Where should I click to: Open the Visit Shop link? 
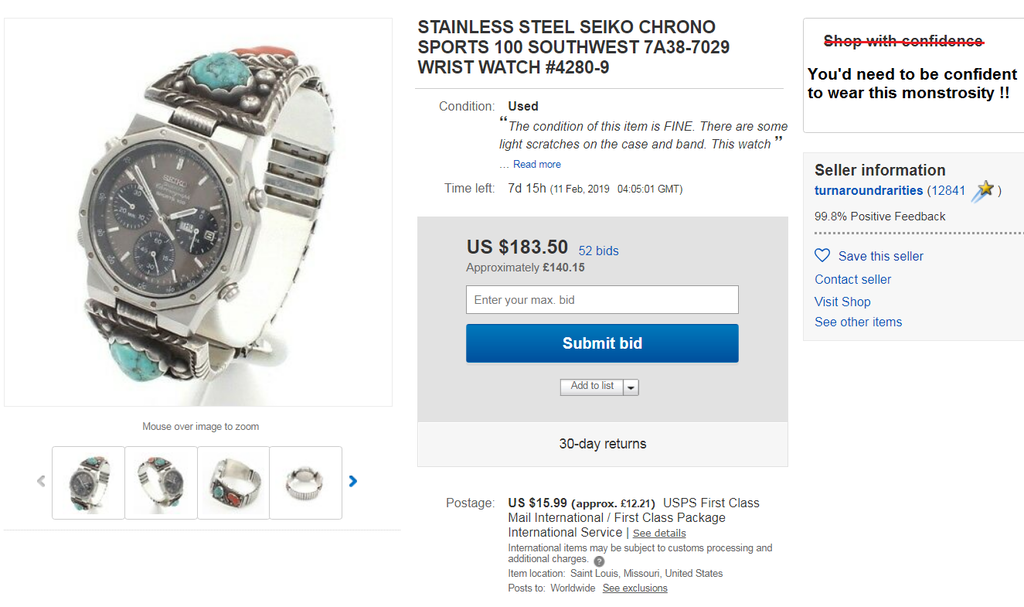point(842,302)
